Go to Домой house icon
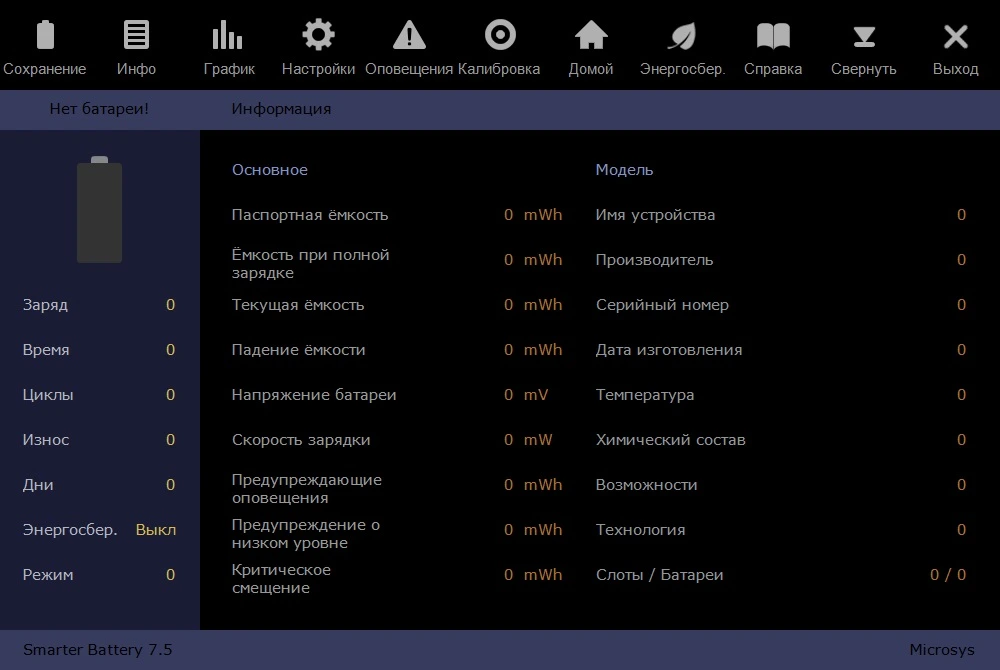 [x=591, y=35]
